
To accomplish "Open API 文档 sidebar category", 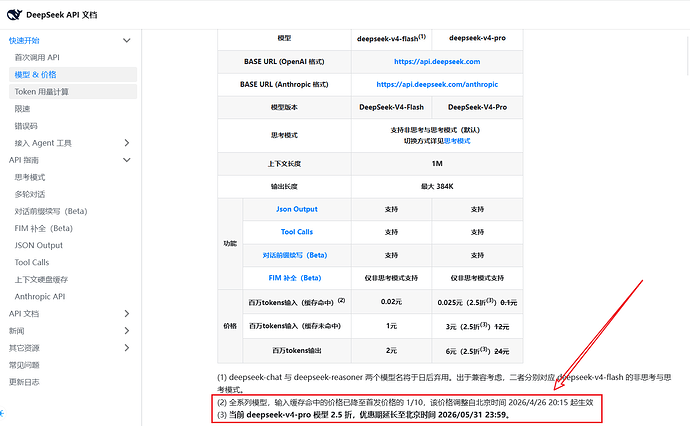I will (x=24, y=313).
